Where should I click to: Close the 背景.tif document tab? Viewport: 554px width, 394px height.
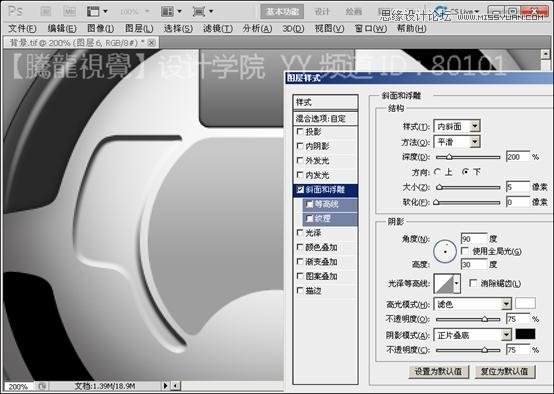[152, 43]
